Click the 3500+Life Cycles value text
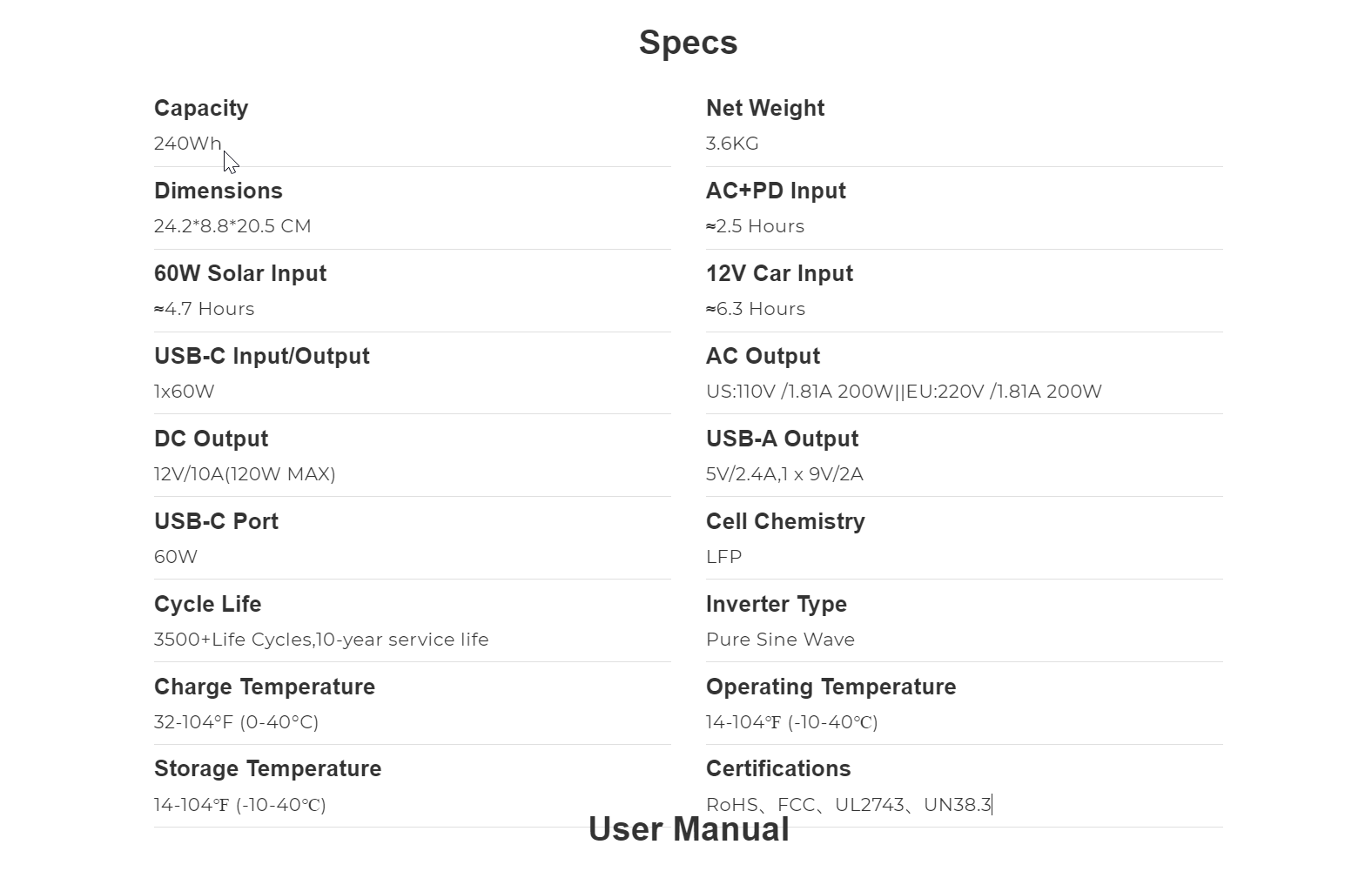1372x878 pixels. 321,640
